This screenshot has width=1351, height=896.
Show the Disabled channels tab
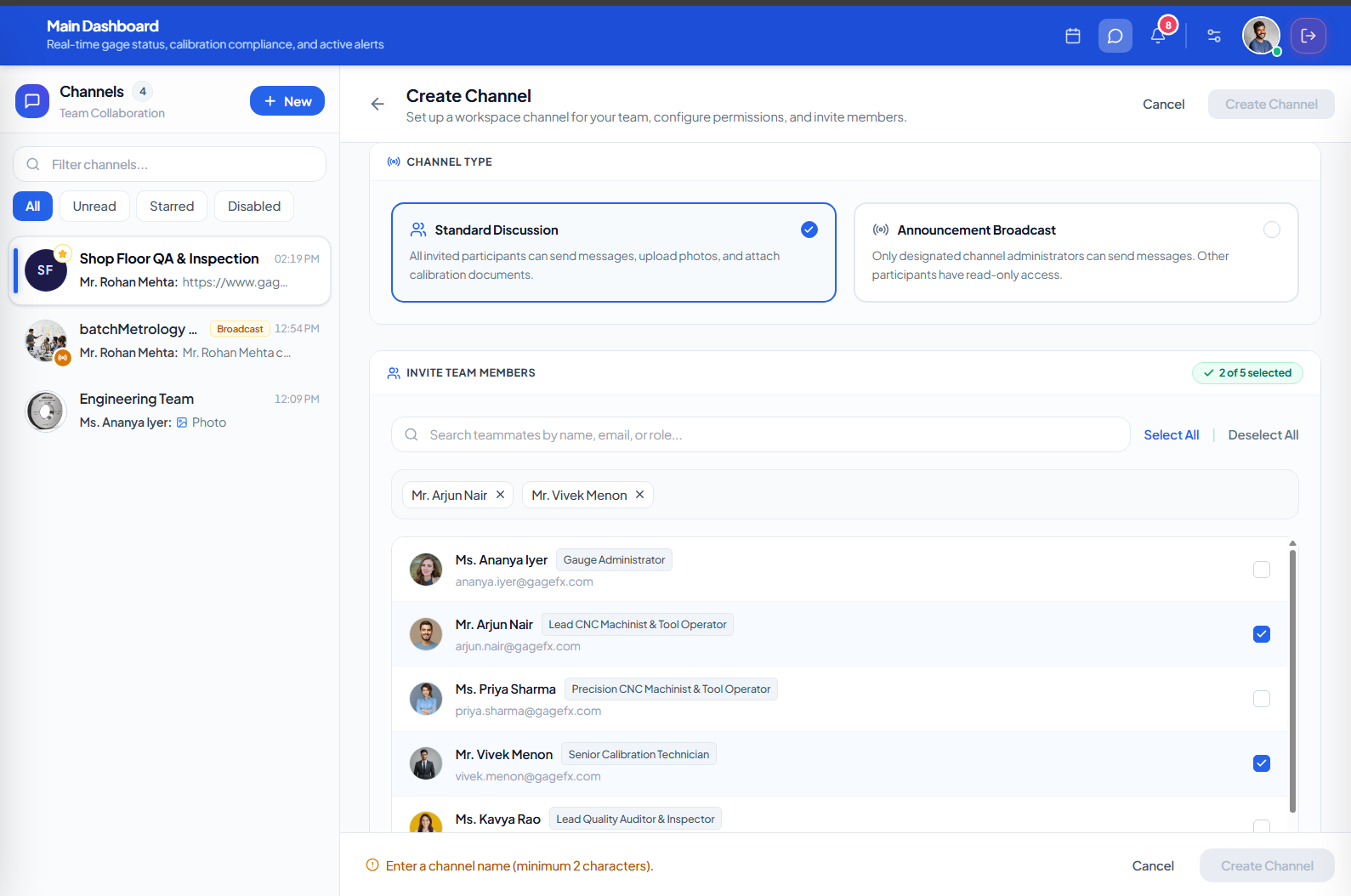254,207
